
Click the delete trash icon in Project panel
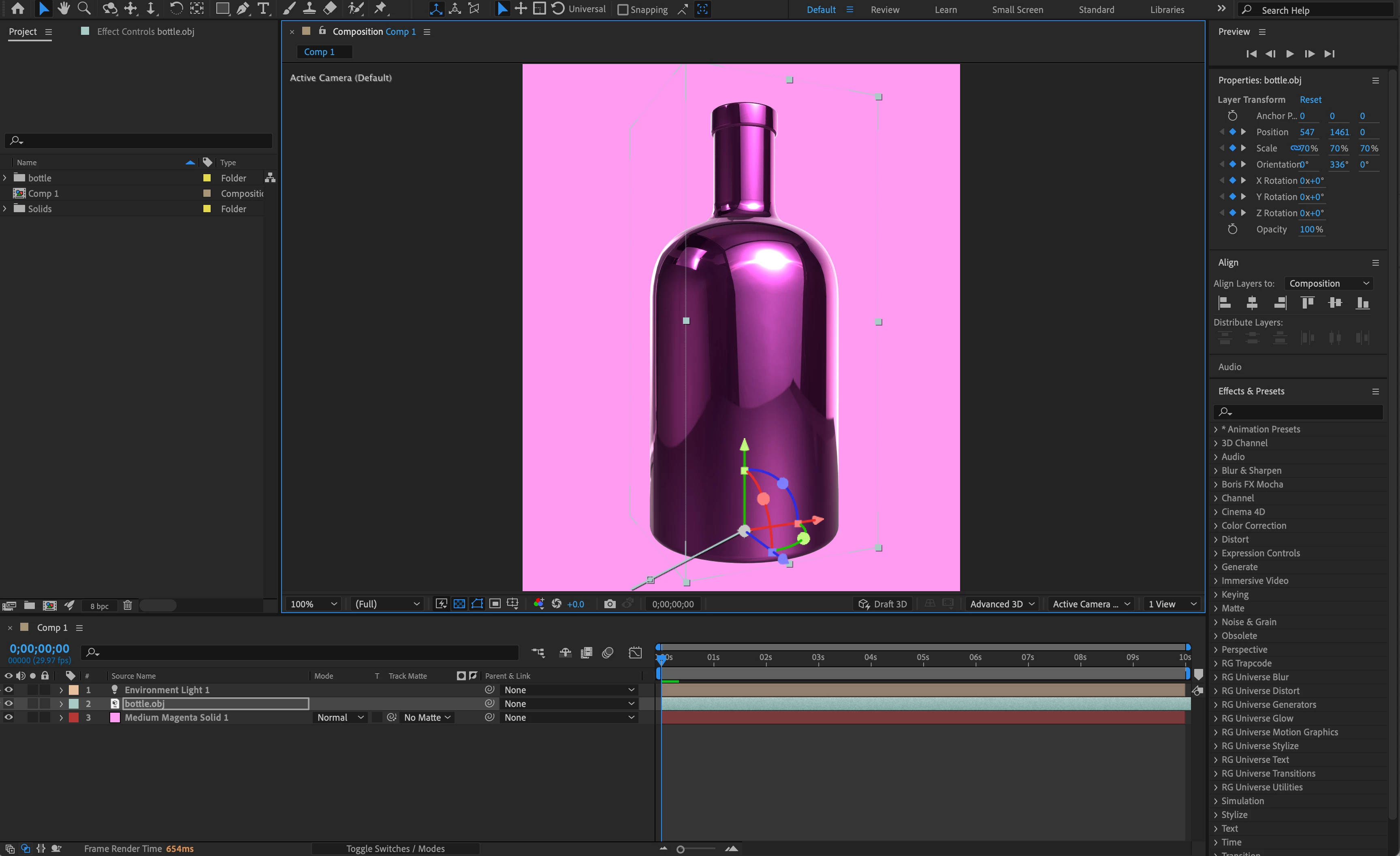[x=127, y=605]
